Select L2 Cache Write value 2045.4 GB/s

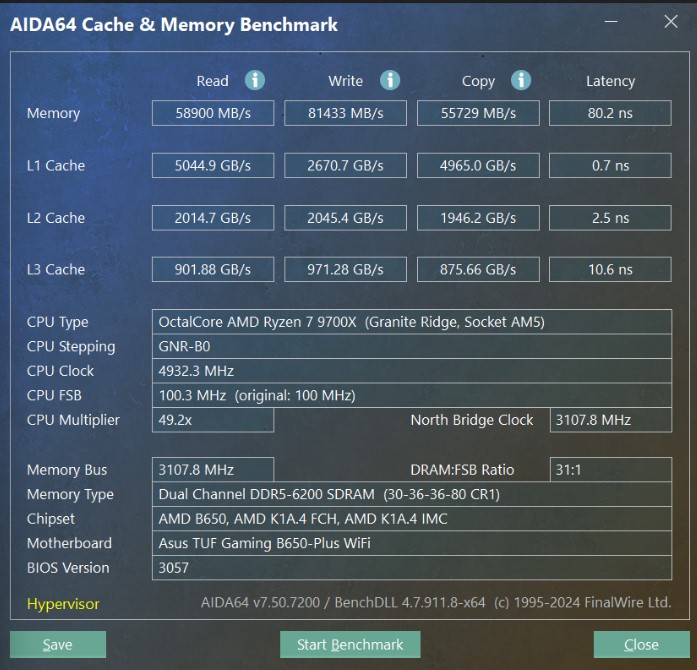(345, 218)
